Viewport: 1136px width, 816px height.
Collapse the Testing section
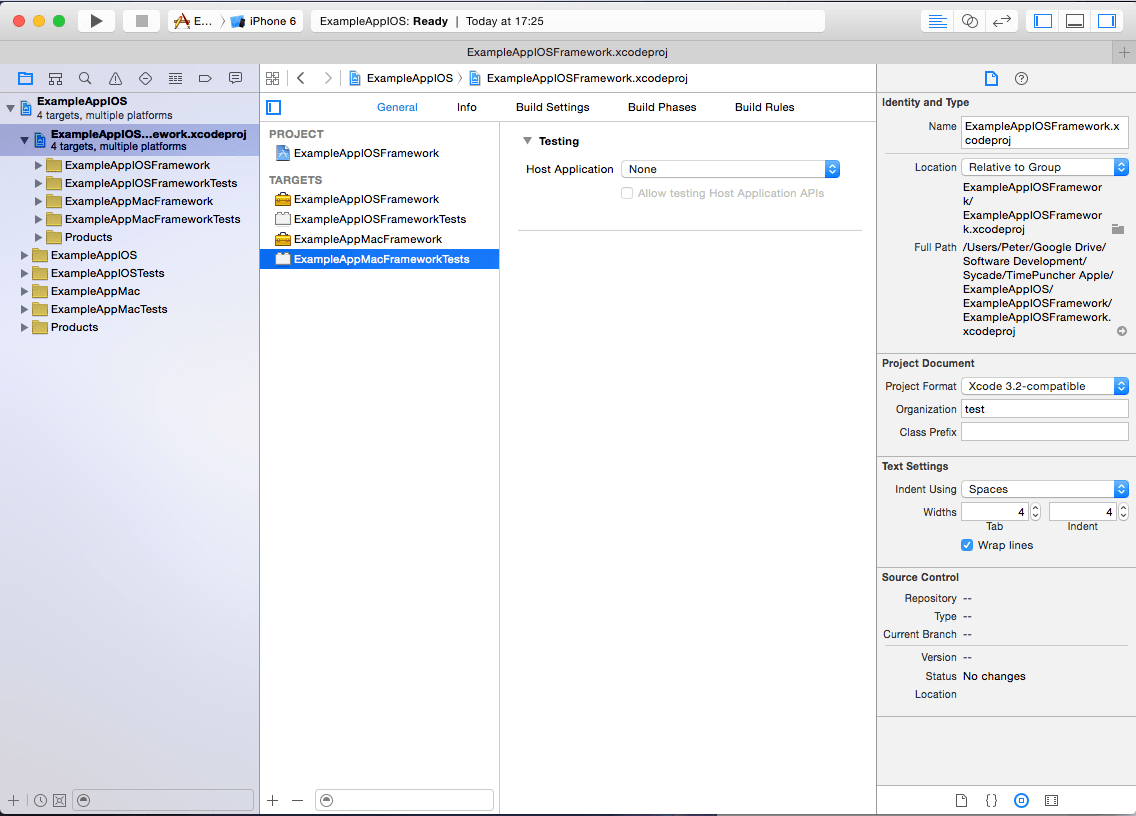527,141
